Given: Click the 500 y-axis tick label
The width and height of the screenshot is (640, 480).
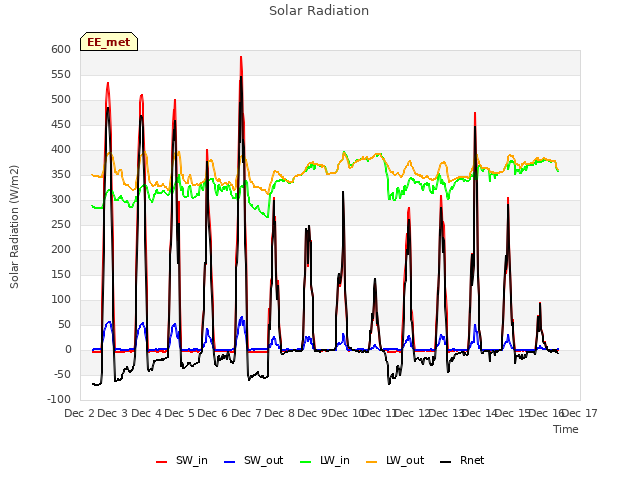Looking at the screenshot, I should (61, 100).
